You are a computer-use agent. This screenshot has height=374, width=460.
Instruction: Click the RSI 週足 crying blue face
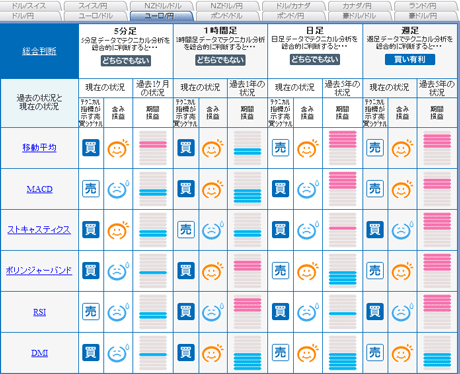[x=402, y=312]
